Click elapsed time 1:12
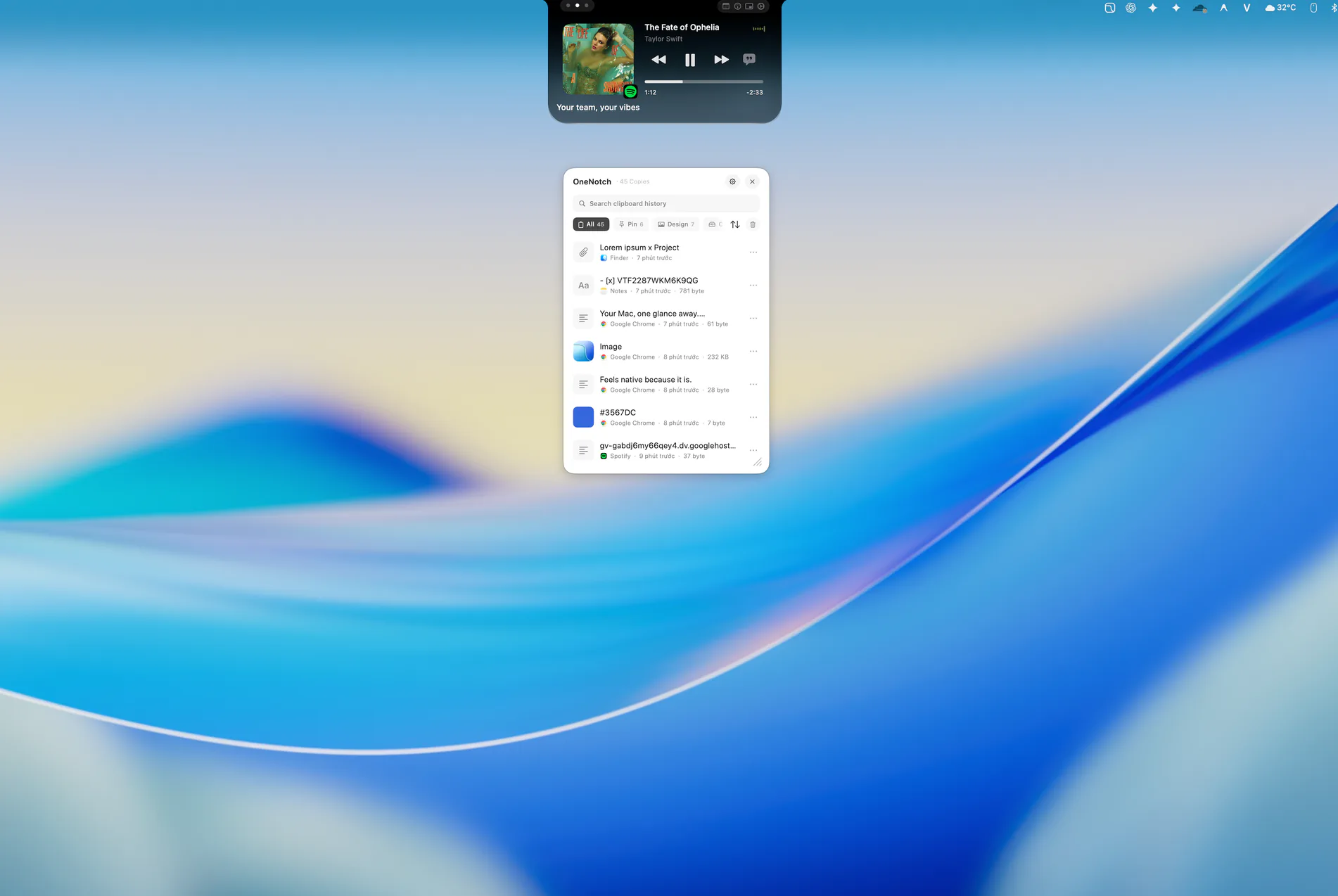The height and width of the screenshot is (896, 1338). (x=650, y=92)
